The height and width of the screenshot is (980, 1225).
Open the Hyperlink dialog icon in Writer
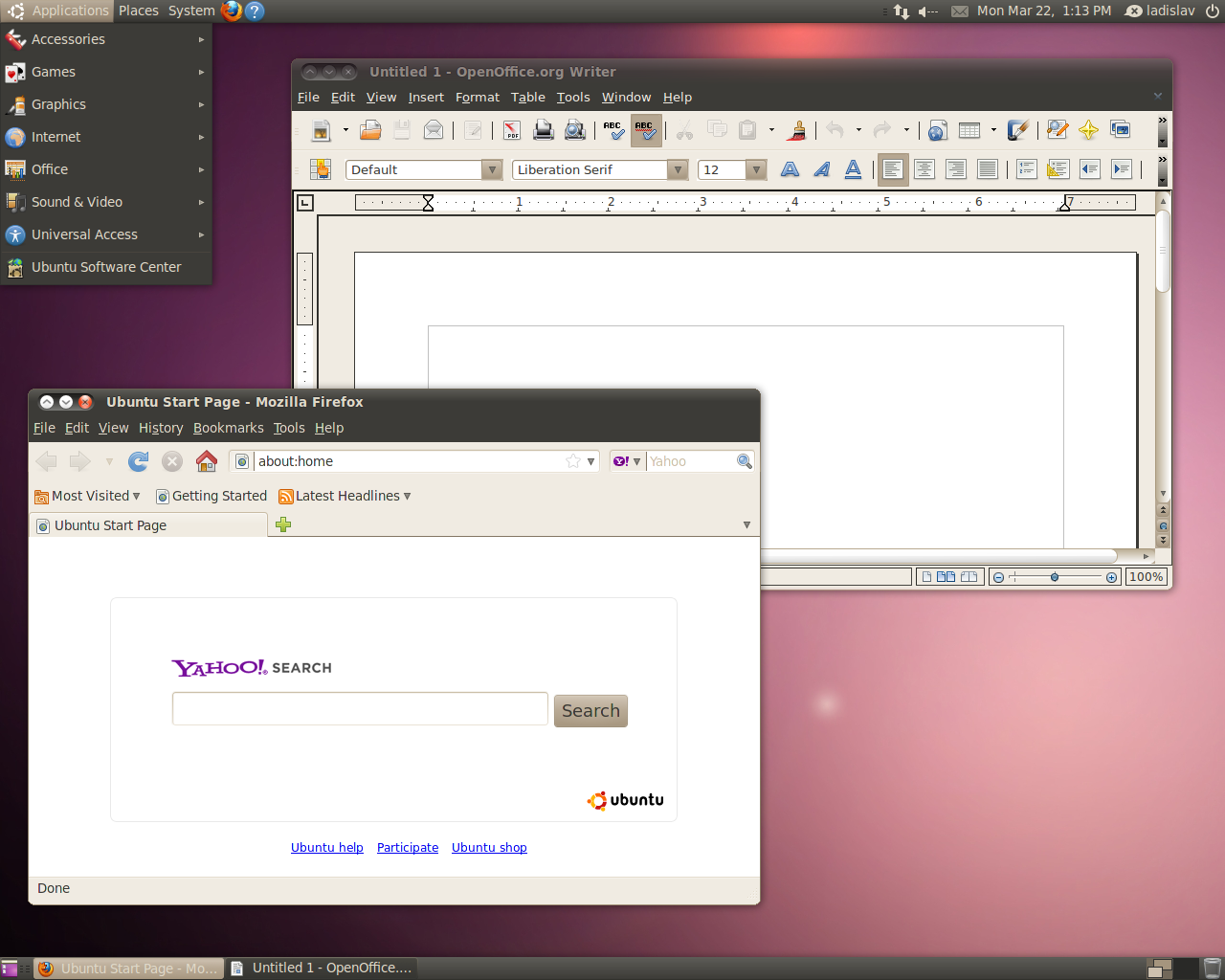[x=938, y=130]
